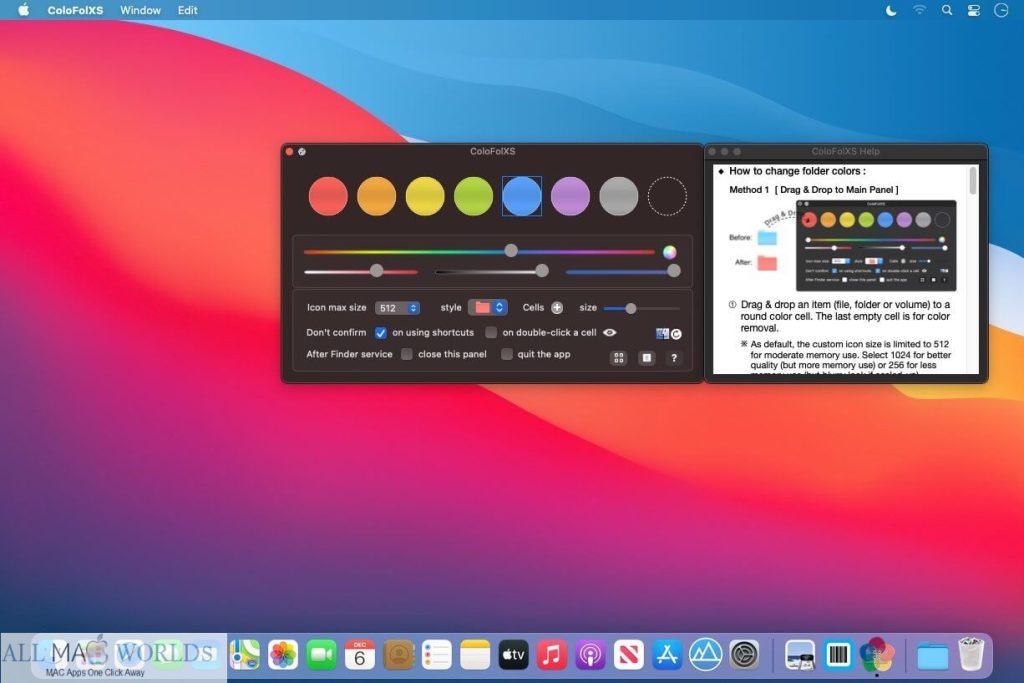Toggle Do Not Disturb moon icon
The width and height of the screenshot is (1024, 683).
891,10
